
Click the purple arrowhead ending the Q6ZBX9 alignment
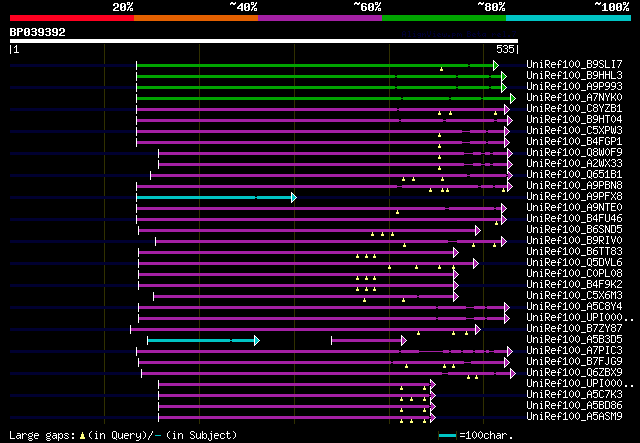pyautogui.click(x=513, y=374)
